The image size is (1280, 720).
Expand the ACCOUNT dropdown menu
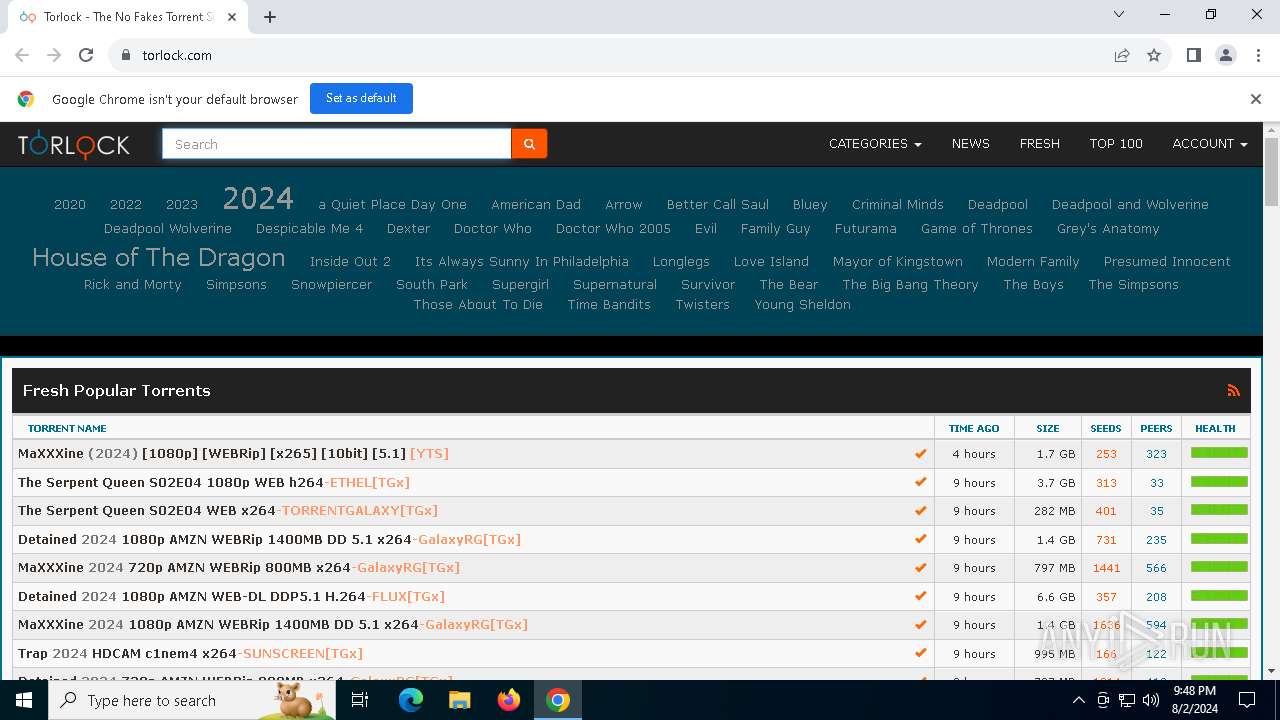click(1210, 144)
